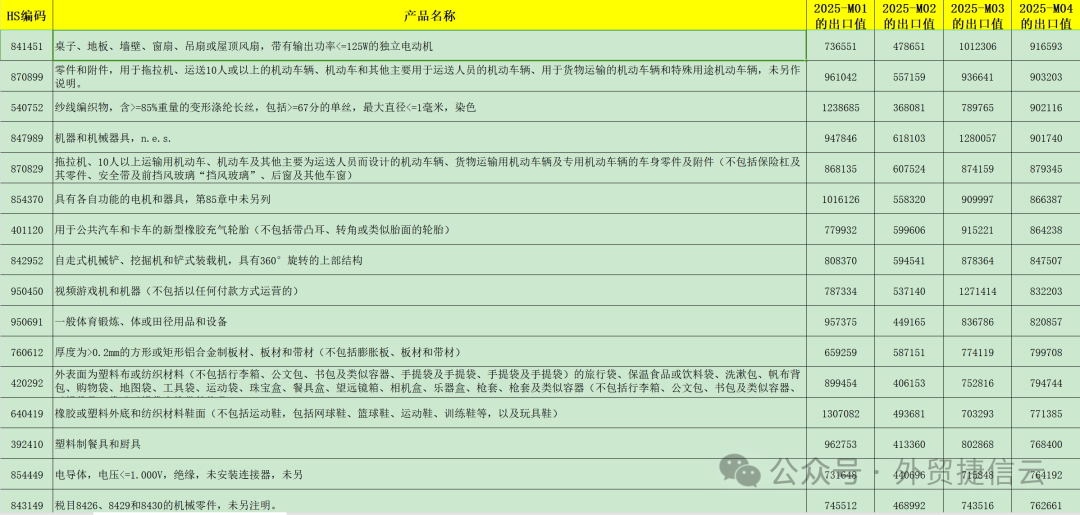Click product name about 铝合金制板材
1080x515 pixels.
pos(429,352)
